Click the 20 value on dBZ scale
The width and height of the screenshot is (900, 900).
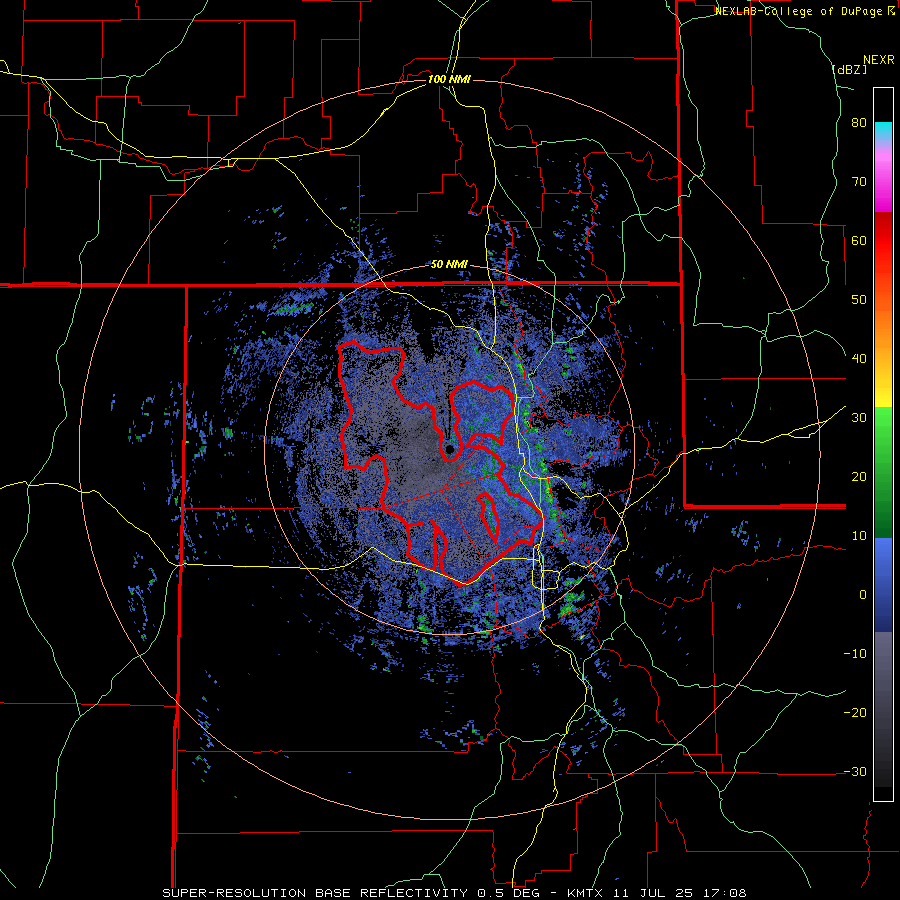point(859,477)
